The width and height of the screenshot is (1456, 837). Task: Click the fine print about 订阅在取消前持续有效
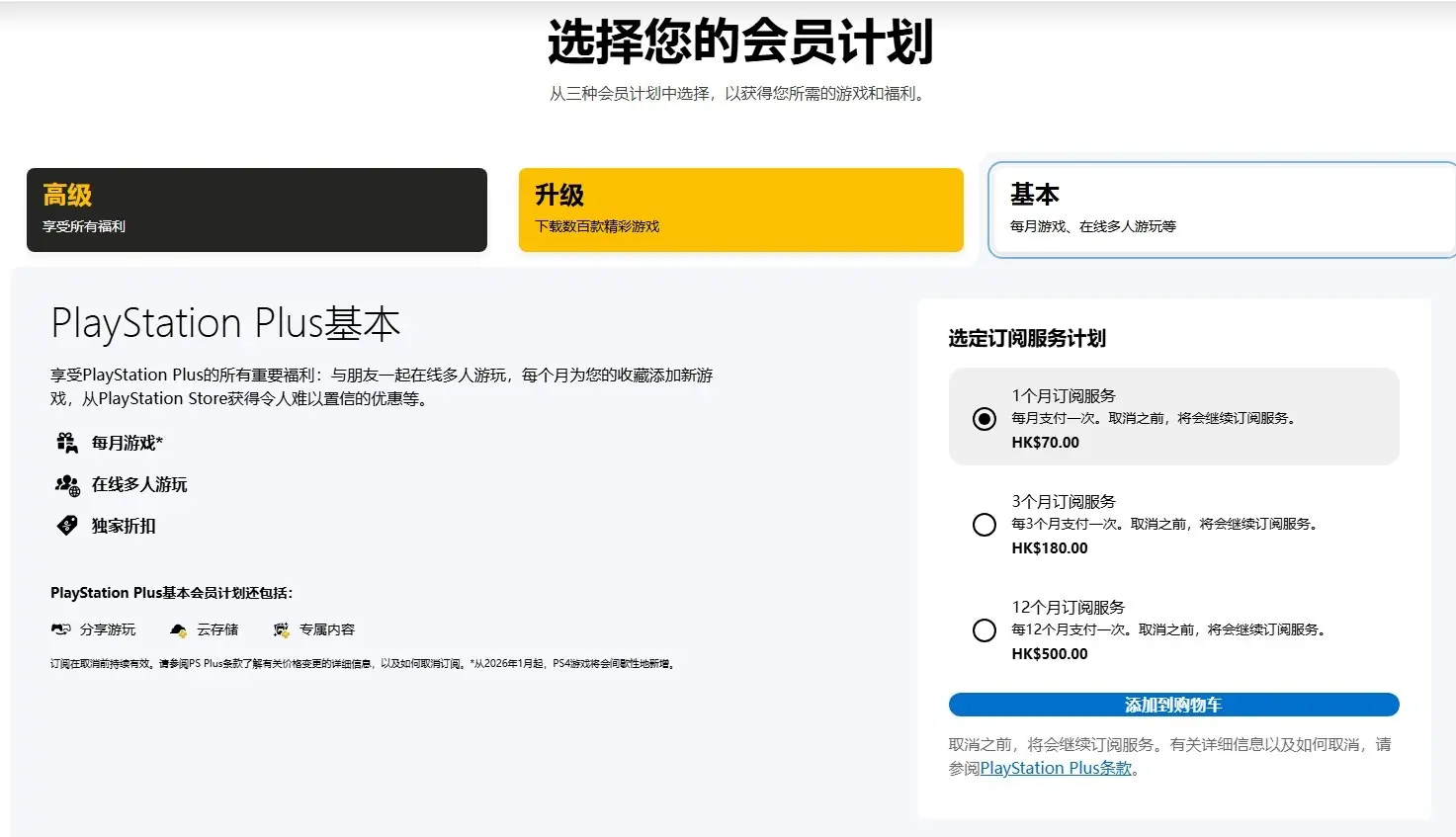click(x=364, y=664)
